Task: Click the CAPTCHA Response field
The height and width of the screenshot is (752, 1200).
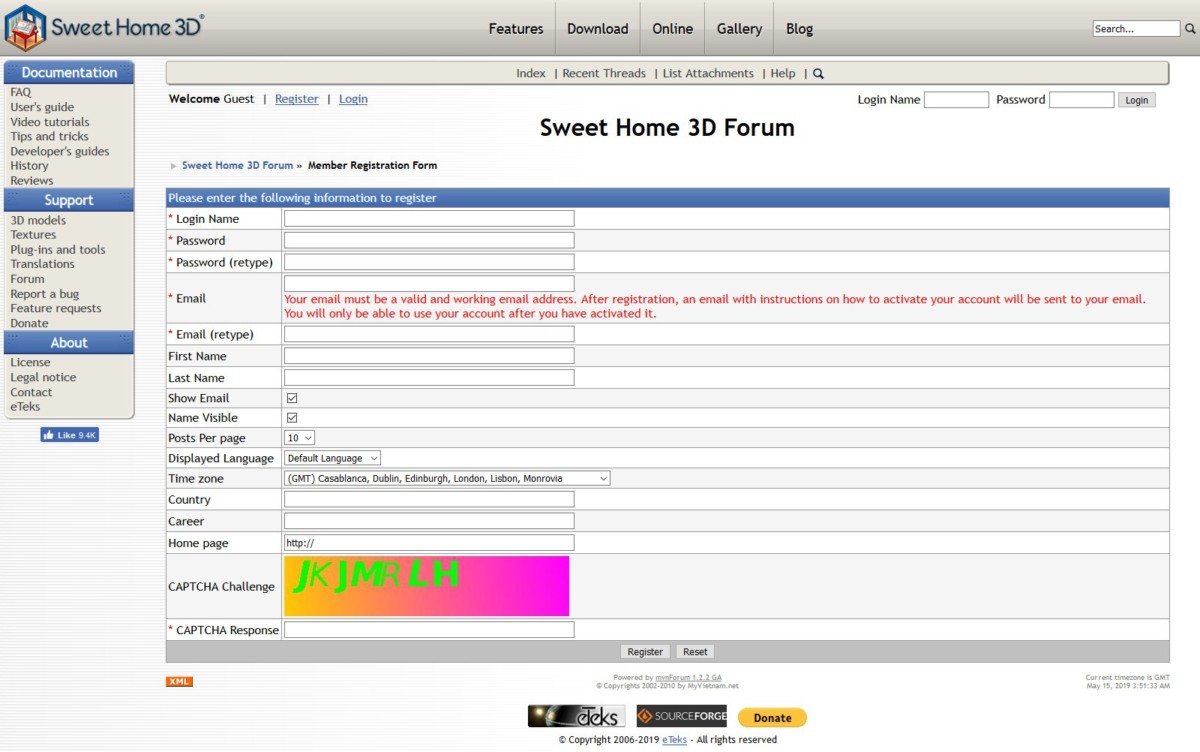Action: tap(429, 630)
